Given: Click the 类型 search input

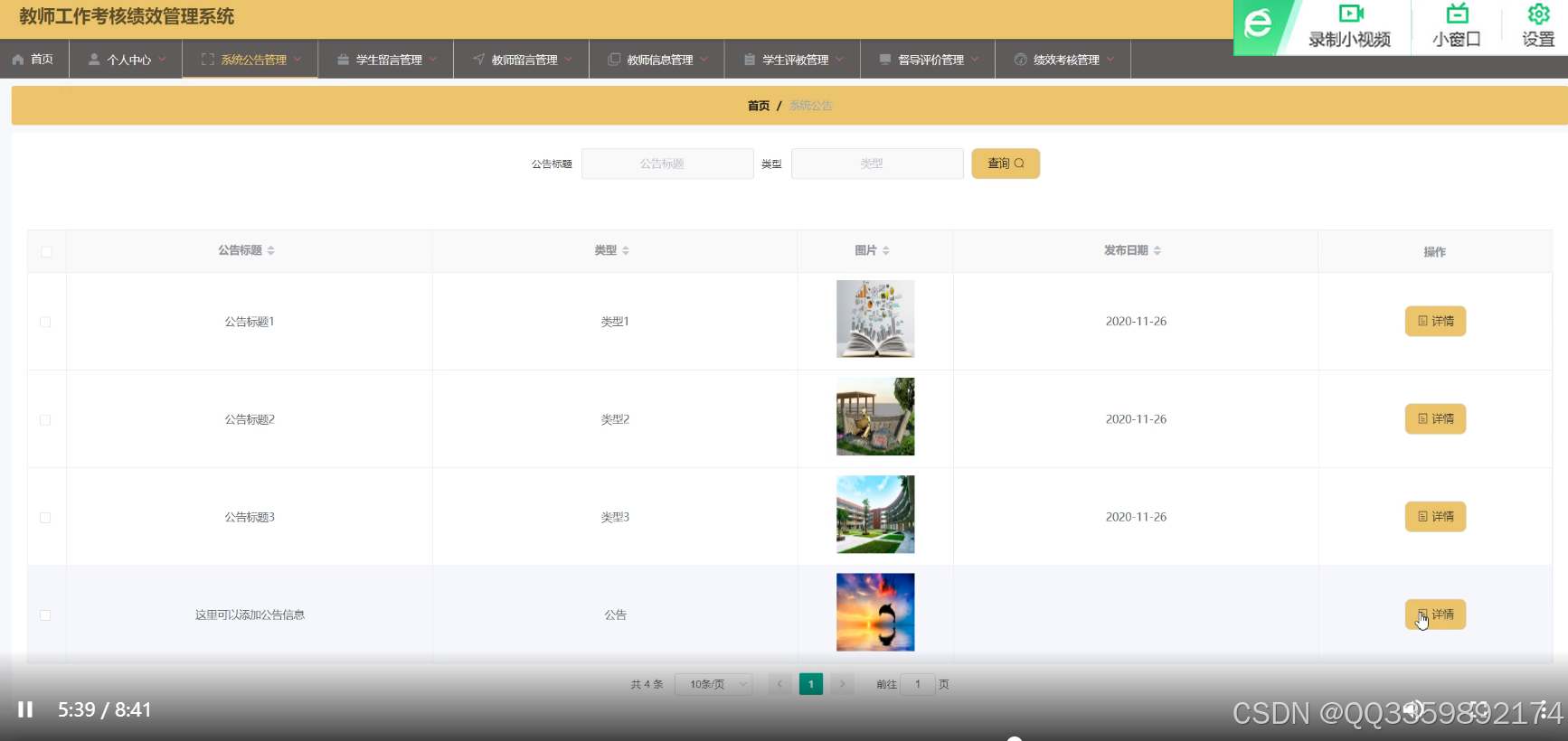Looking at the screenshot, I should (877, 164).
